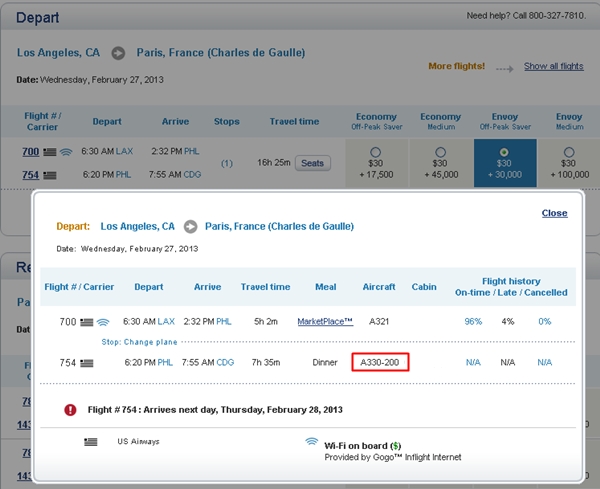Click 96% on-time value for flight 700
Viewport: 600px width, 489px height.
(x=473, y=321)
